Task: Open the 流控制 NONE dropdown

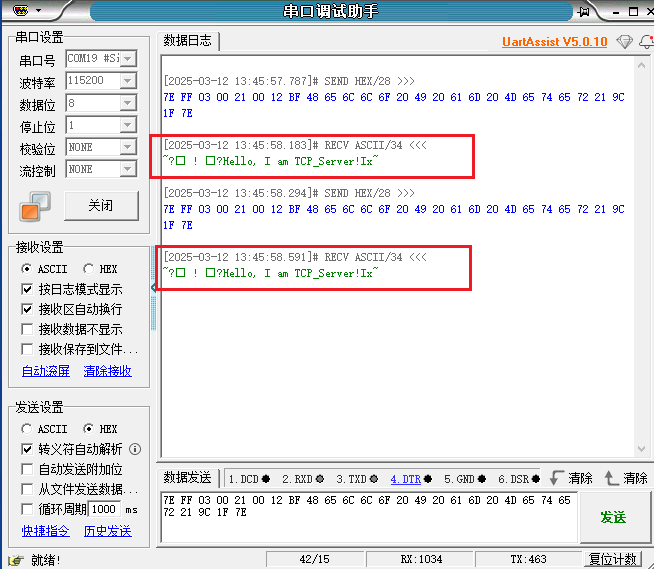Action: click(128, 169)
